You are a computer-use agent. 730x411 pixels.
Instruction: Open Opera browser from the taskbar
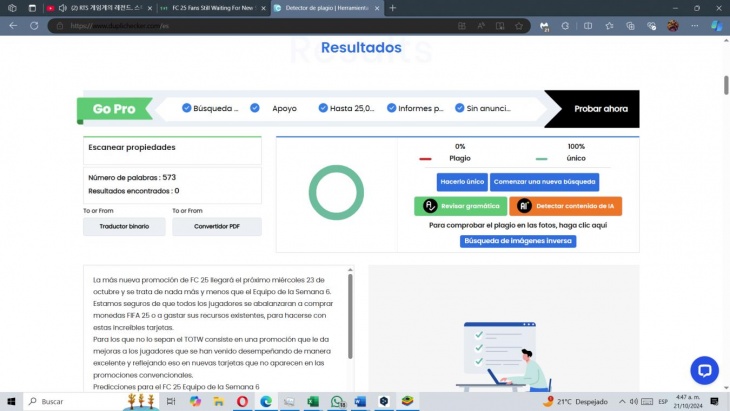coord(242,401)
